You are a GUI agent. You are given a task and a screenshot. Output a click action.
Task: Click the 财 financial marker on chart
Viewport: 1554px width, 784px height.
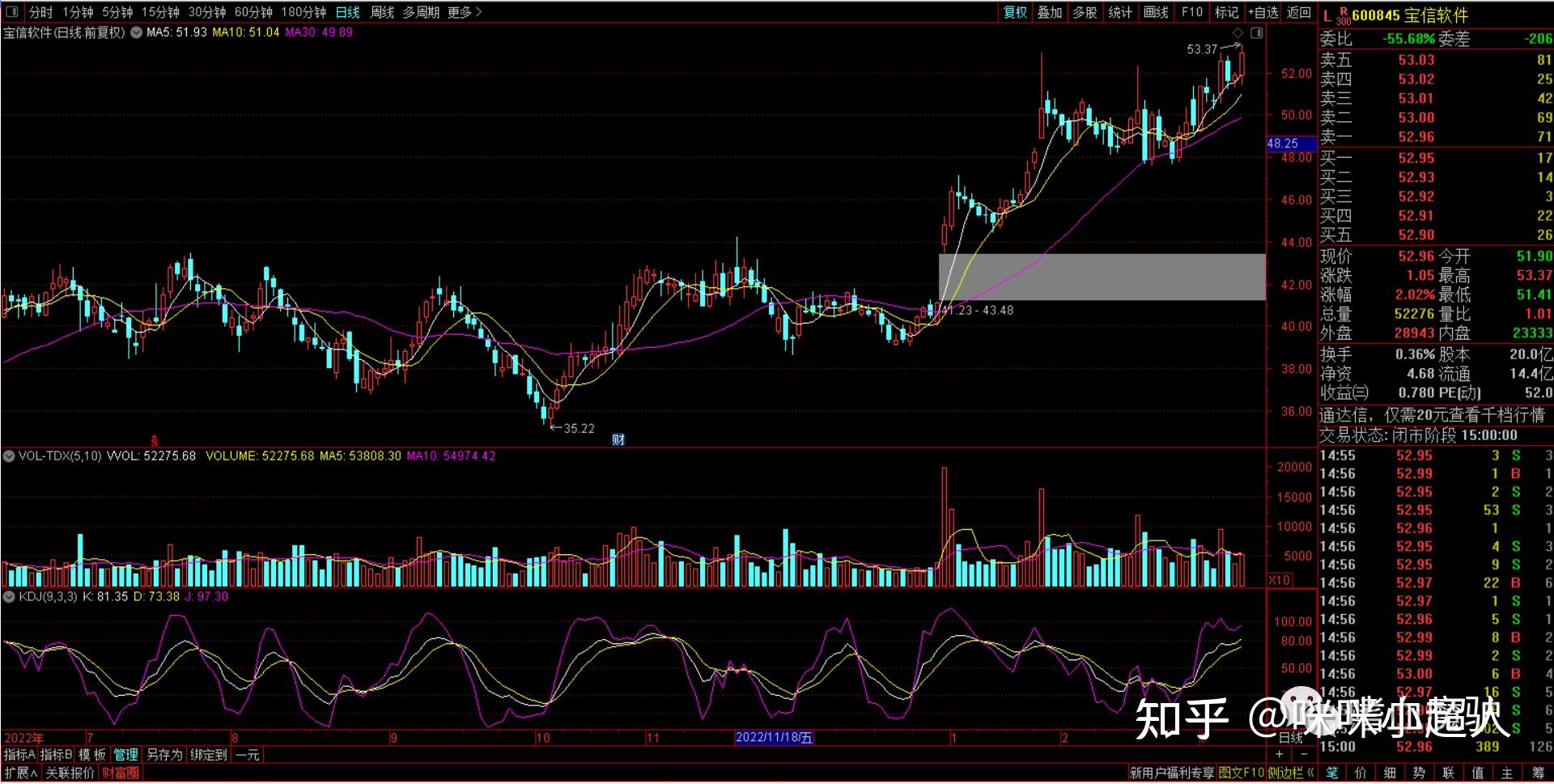click(x=618, y=439)
